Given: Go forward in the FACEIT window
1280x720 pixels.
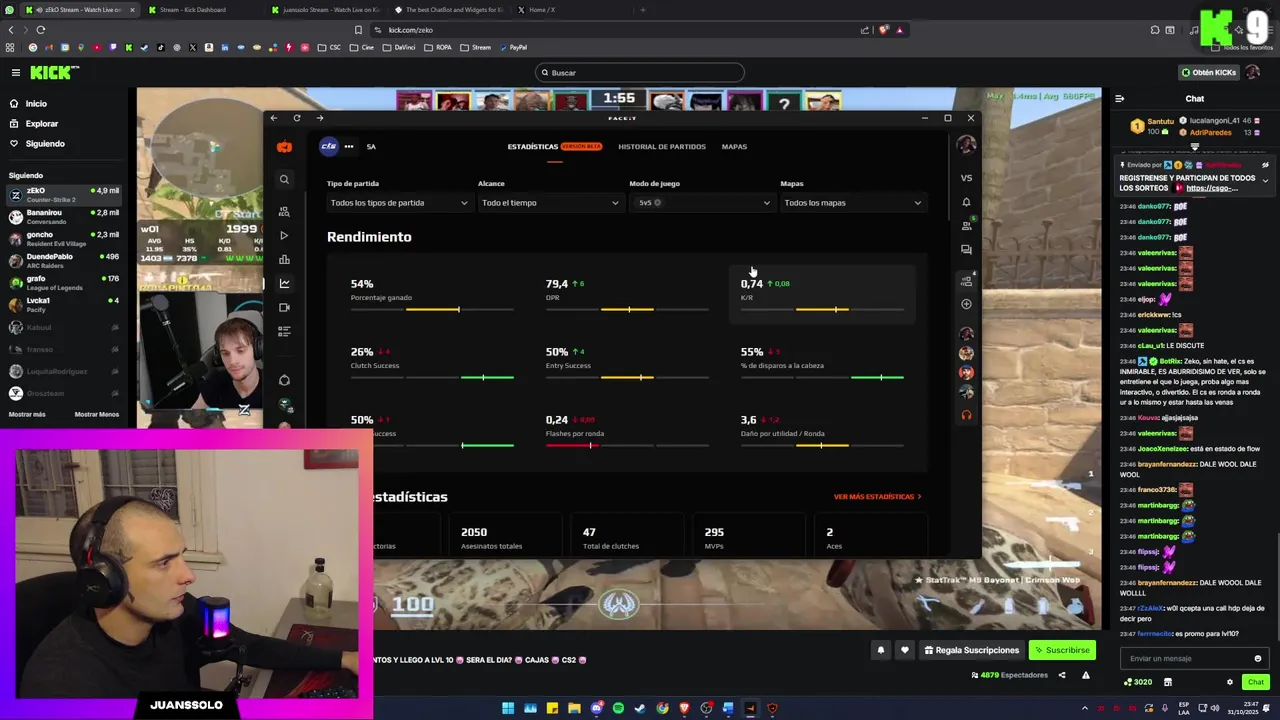Looking at the screenshot, I should [320, 118].
